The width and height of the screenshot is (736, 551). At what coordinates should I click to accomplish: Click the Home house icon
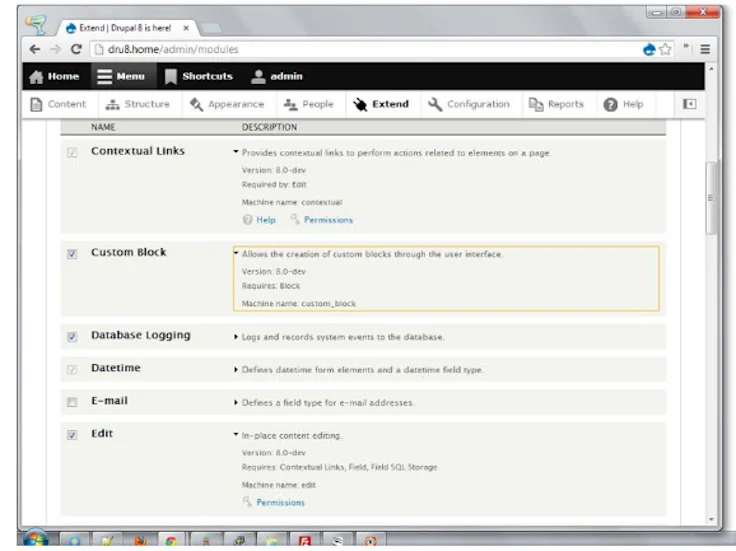point(36,77)
